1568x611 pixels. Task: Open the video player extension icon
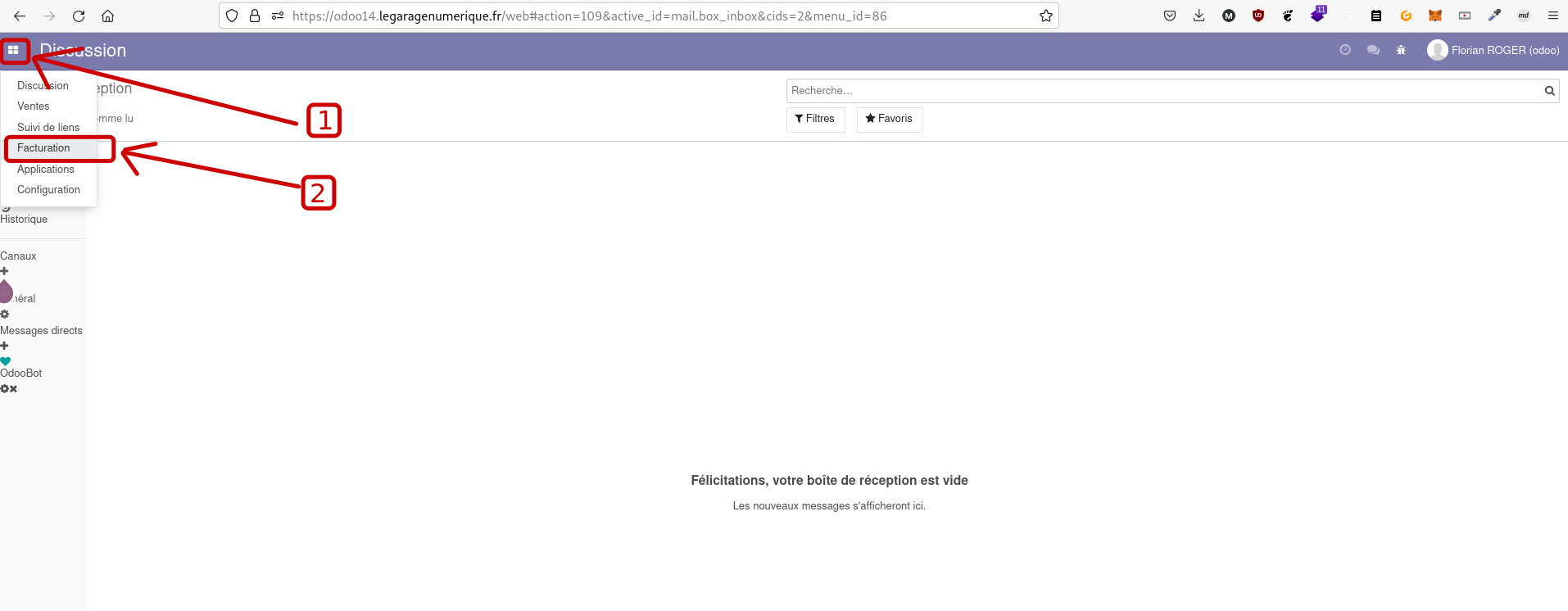pyautogui.click(x=1465, y=16)
